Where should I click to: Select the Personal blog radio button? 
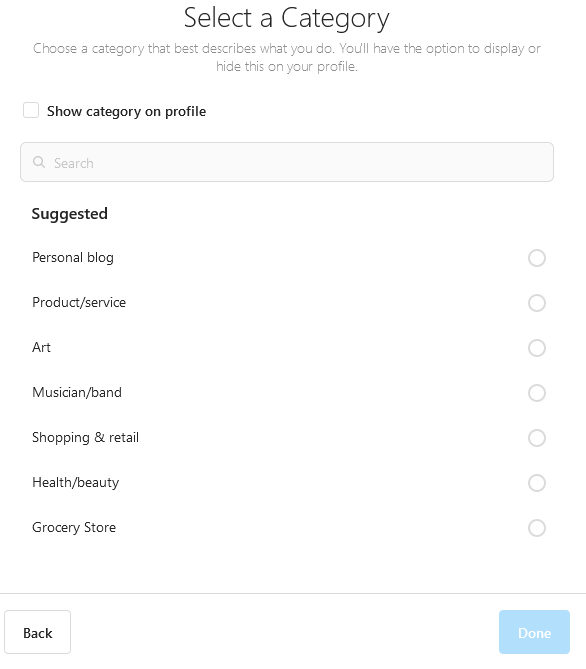point(536,258)
